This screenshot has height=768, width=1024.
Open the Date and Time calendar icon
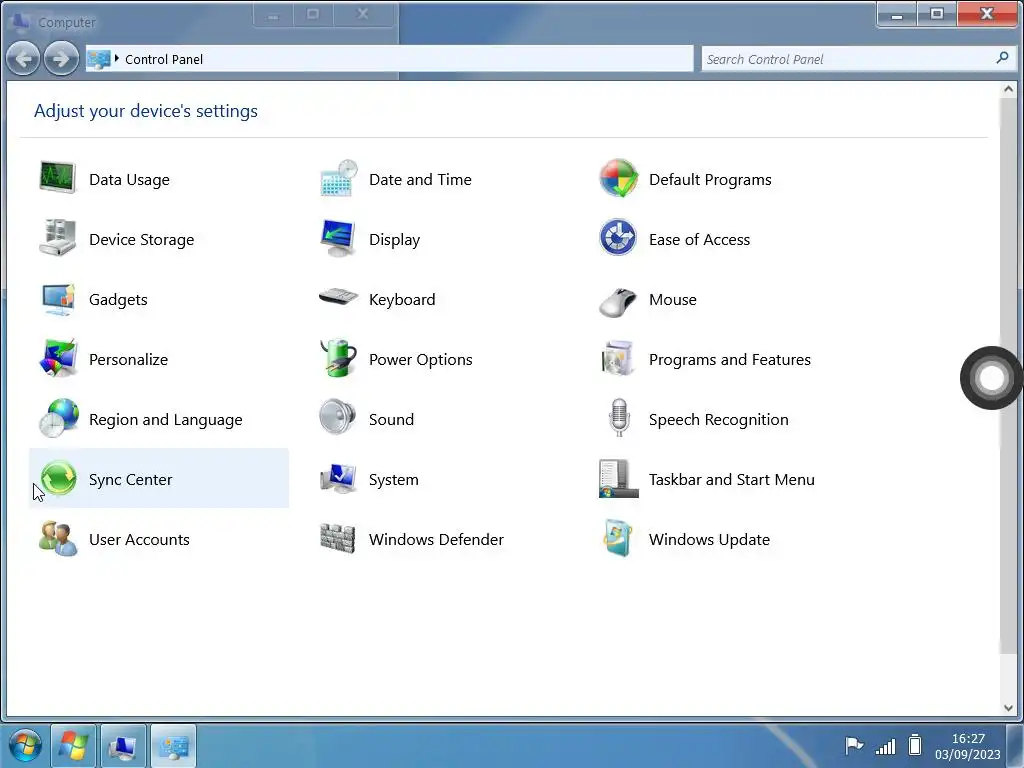[x=338, y=178]
